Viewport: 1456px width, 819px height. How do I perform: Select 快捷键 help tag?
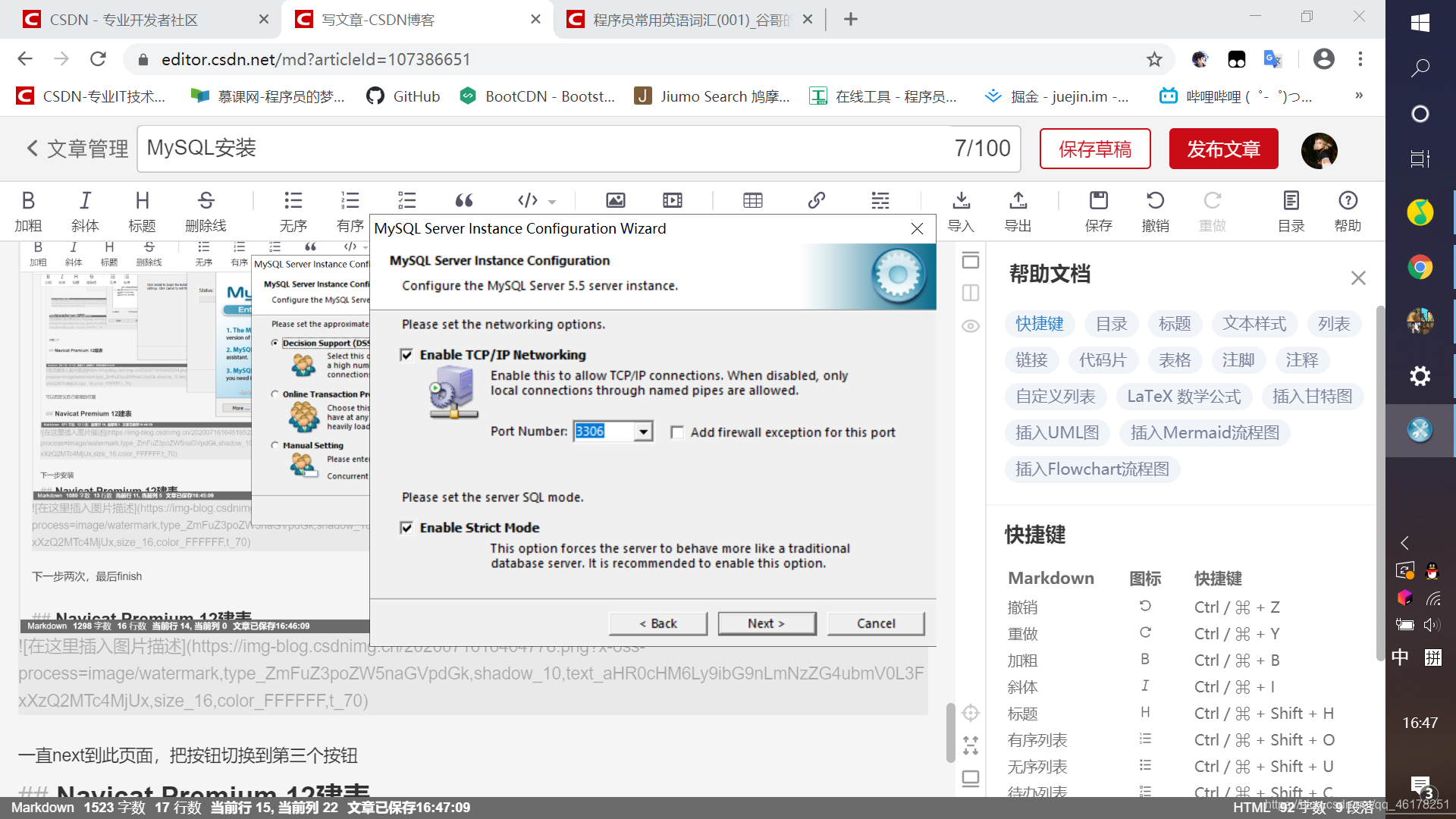pyautogui.click(x=1039, y=324)
